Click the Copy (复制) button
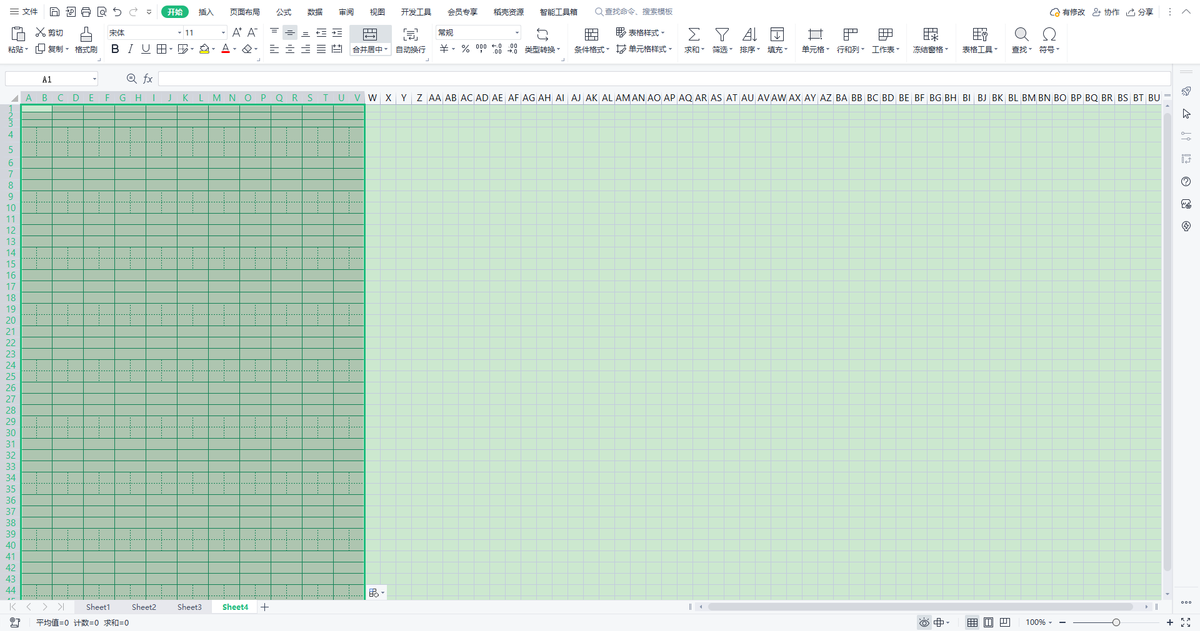 [48, 48]
